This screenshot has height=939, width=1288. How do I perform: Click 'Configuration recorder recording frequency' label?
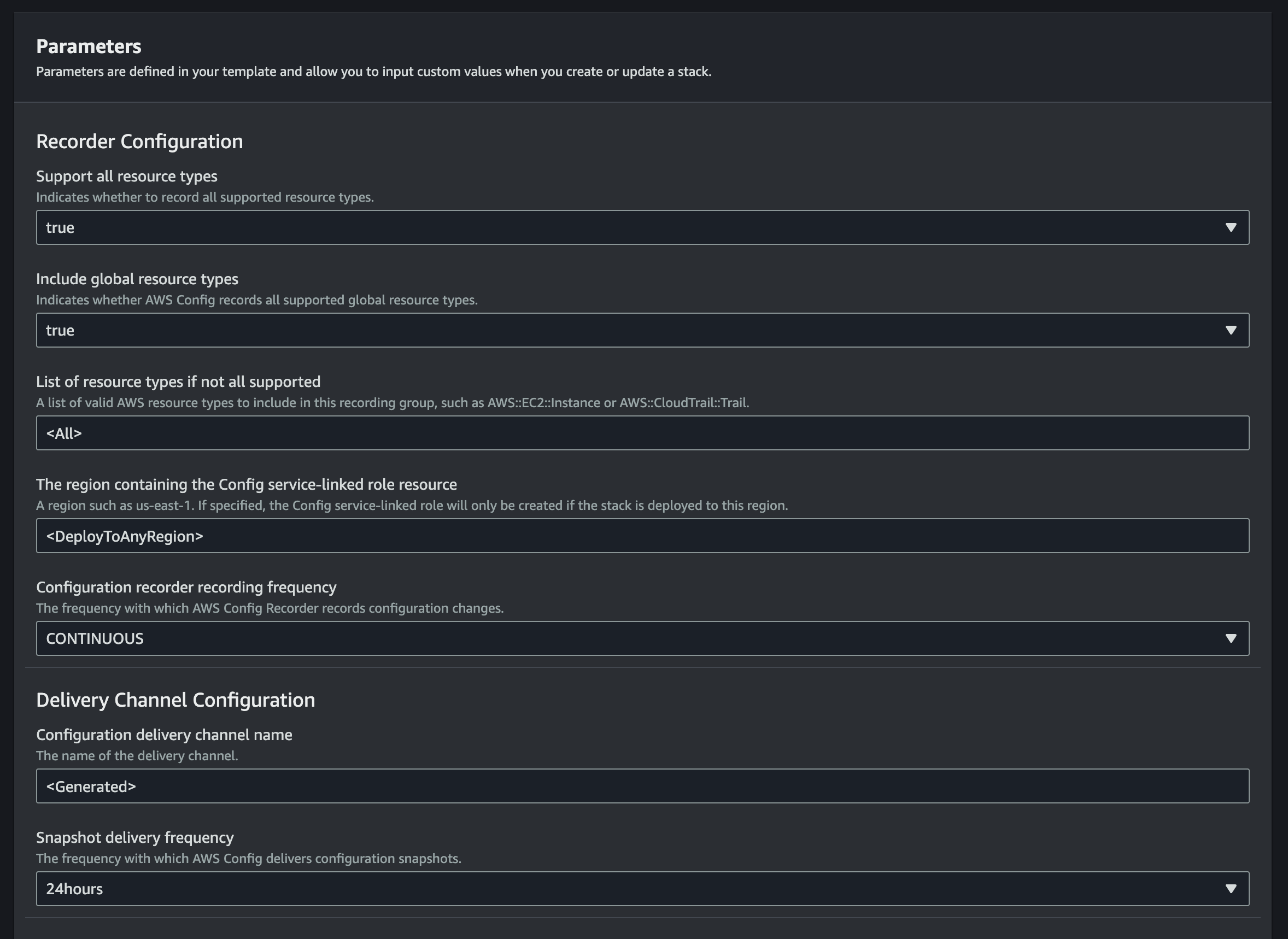[x=186, y=587]
